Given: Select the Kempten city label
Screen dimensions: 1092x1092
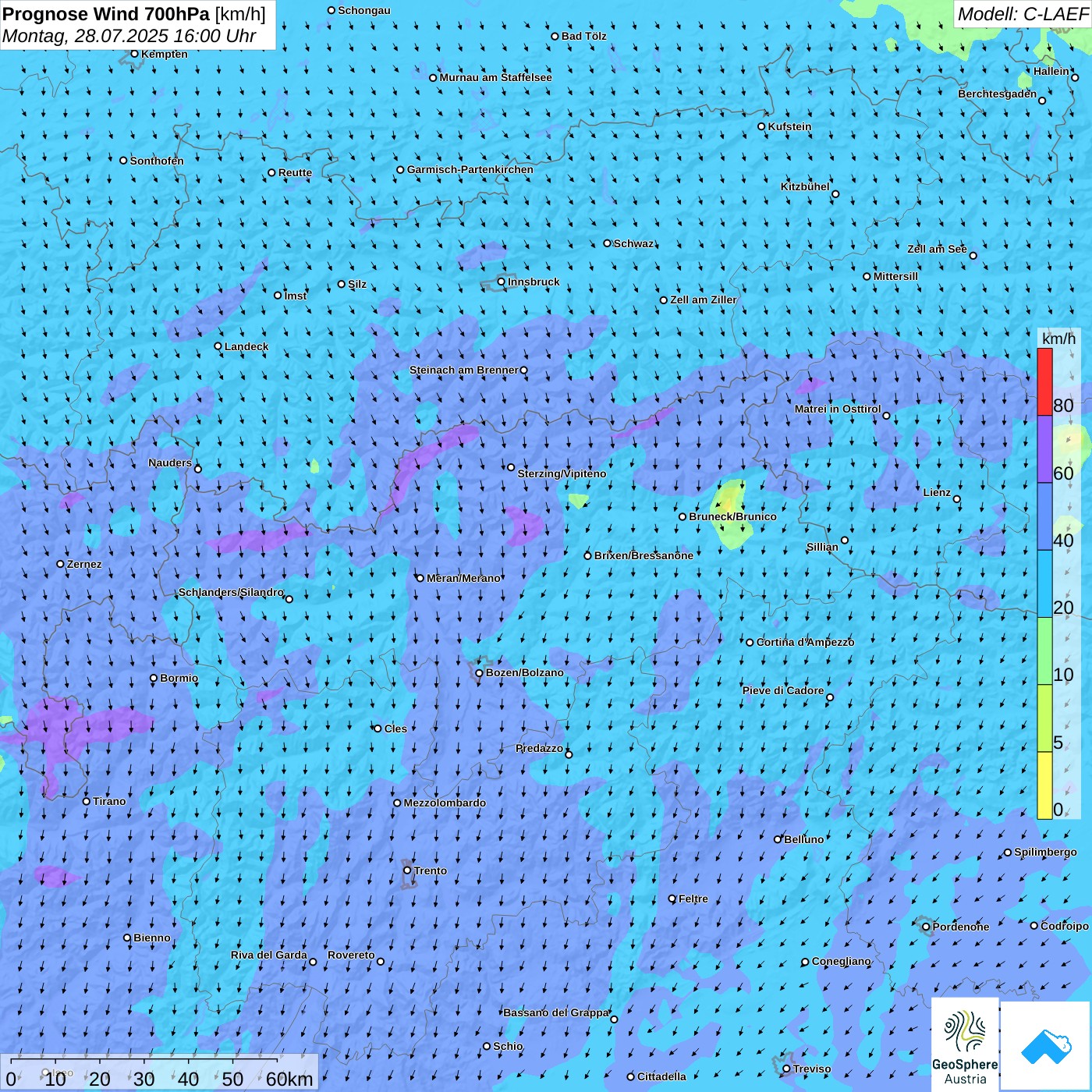Looking at the screenshot, I should (x=165, y=54).
